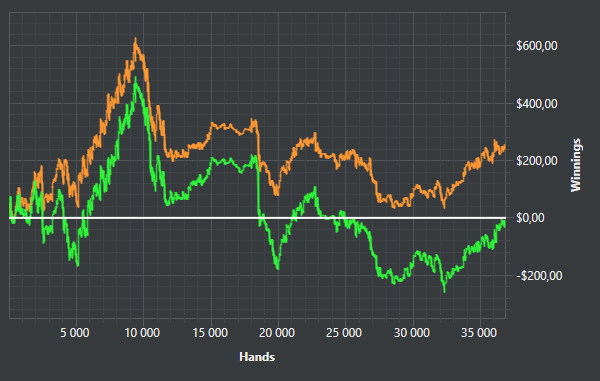Click the 15 000 hands axis label
This screenshot has height=381, width=600.
[x=210, y=333]
